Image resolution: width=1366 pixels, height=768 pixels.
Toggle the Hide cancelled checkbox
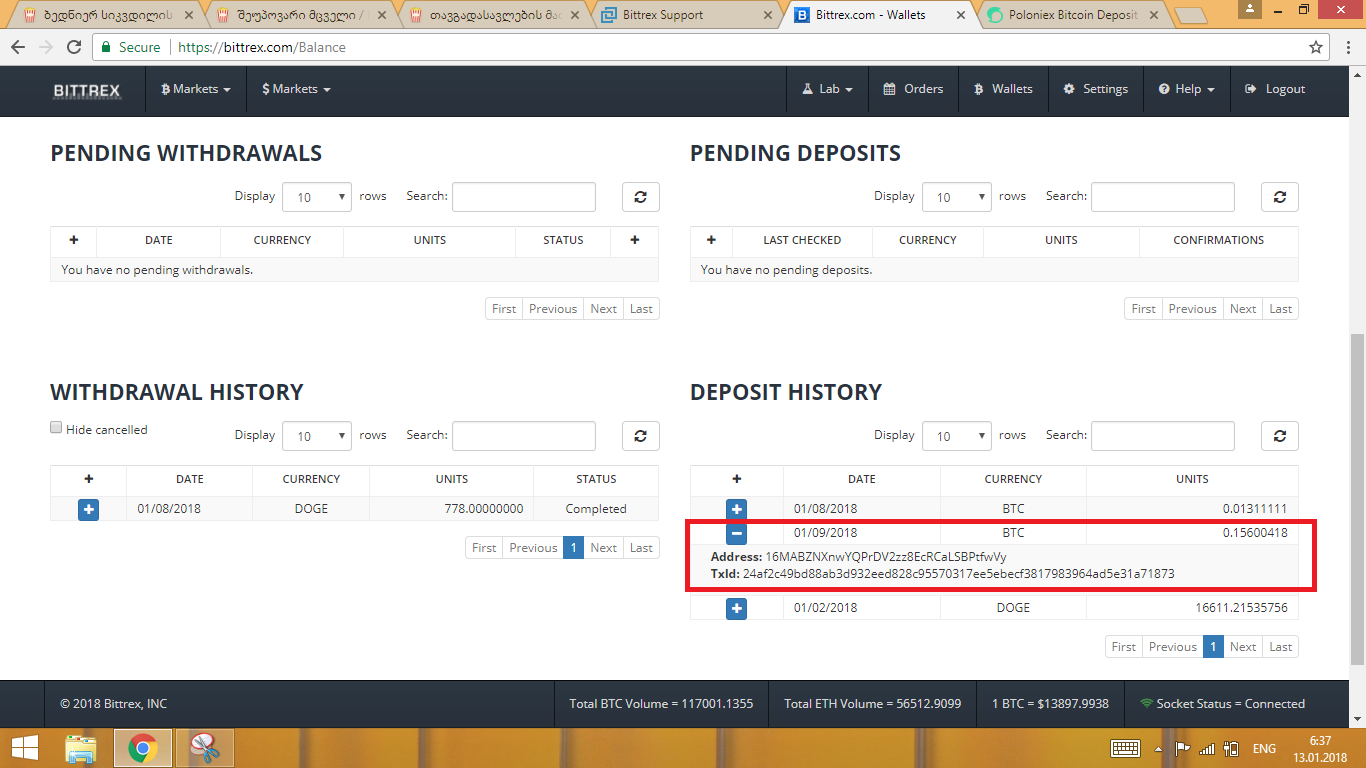pos(56,428)
